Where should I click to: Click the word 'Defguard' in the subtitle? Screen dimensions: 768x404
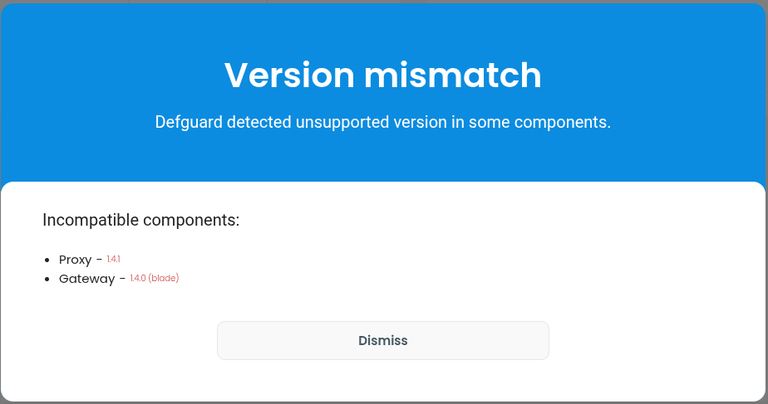pyautogui.click(x=190, y=123)
